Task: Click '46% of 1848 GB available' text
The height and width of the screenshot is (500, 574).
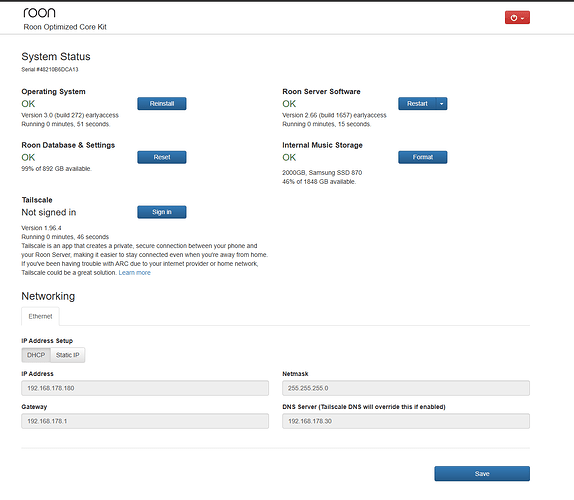Action: pyautogui.click(x=319, y=182)
